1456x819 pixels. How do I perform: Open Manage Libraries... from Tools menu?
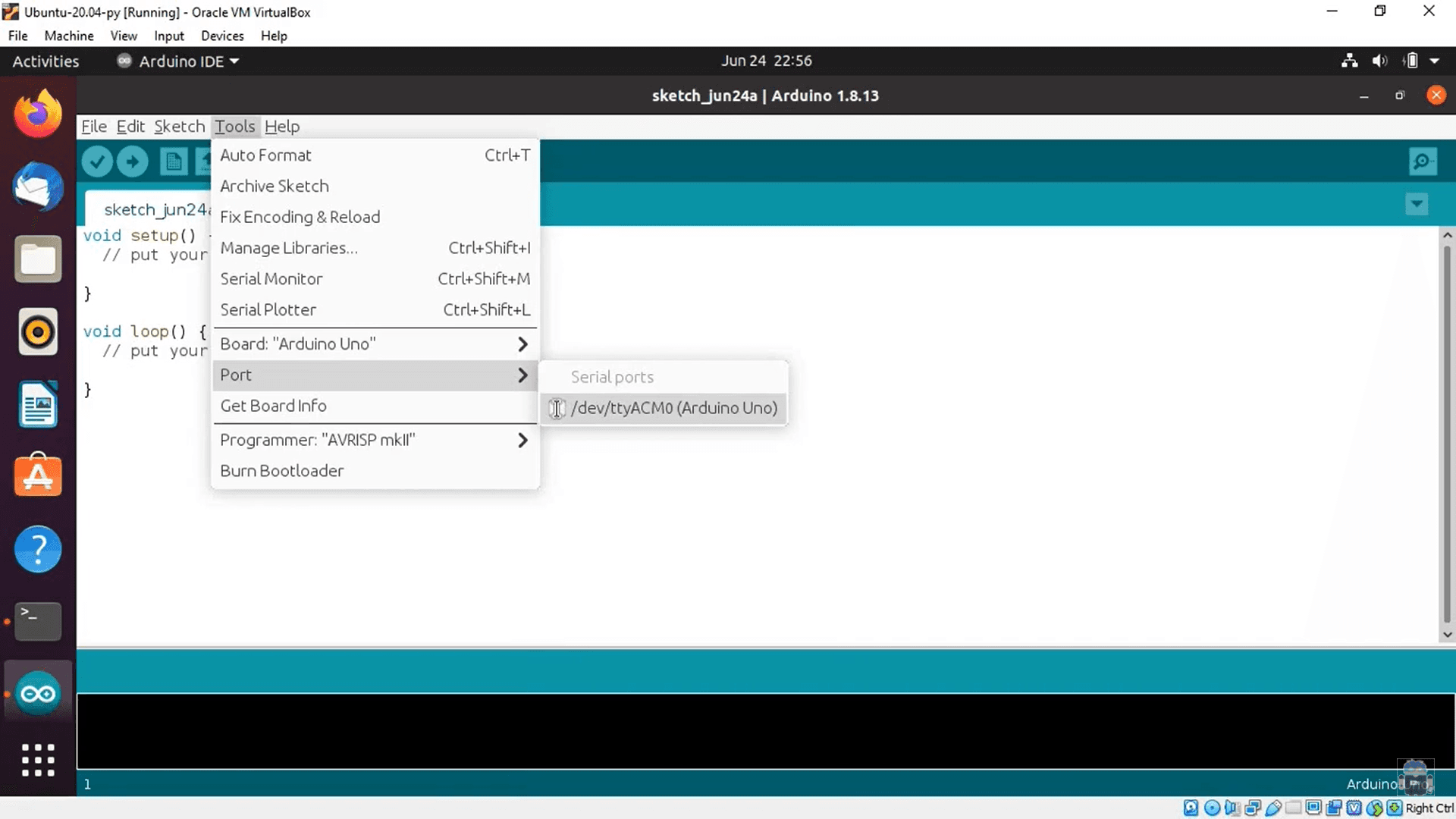(375, 249)
